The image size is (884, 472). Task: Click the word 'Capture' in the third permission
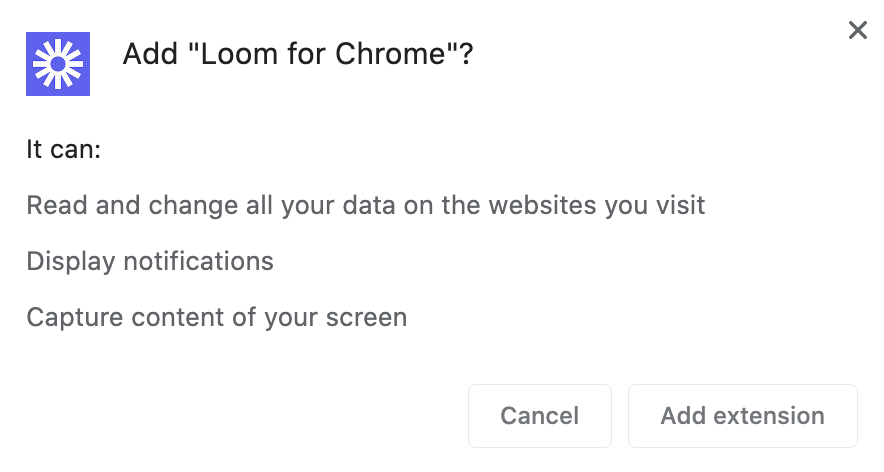click(x=68, y=318)
